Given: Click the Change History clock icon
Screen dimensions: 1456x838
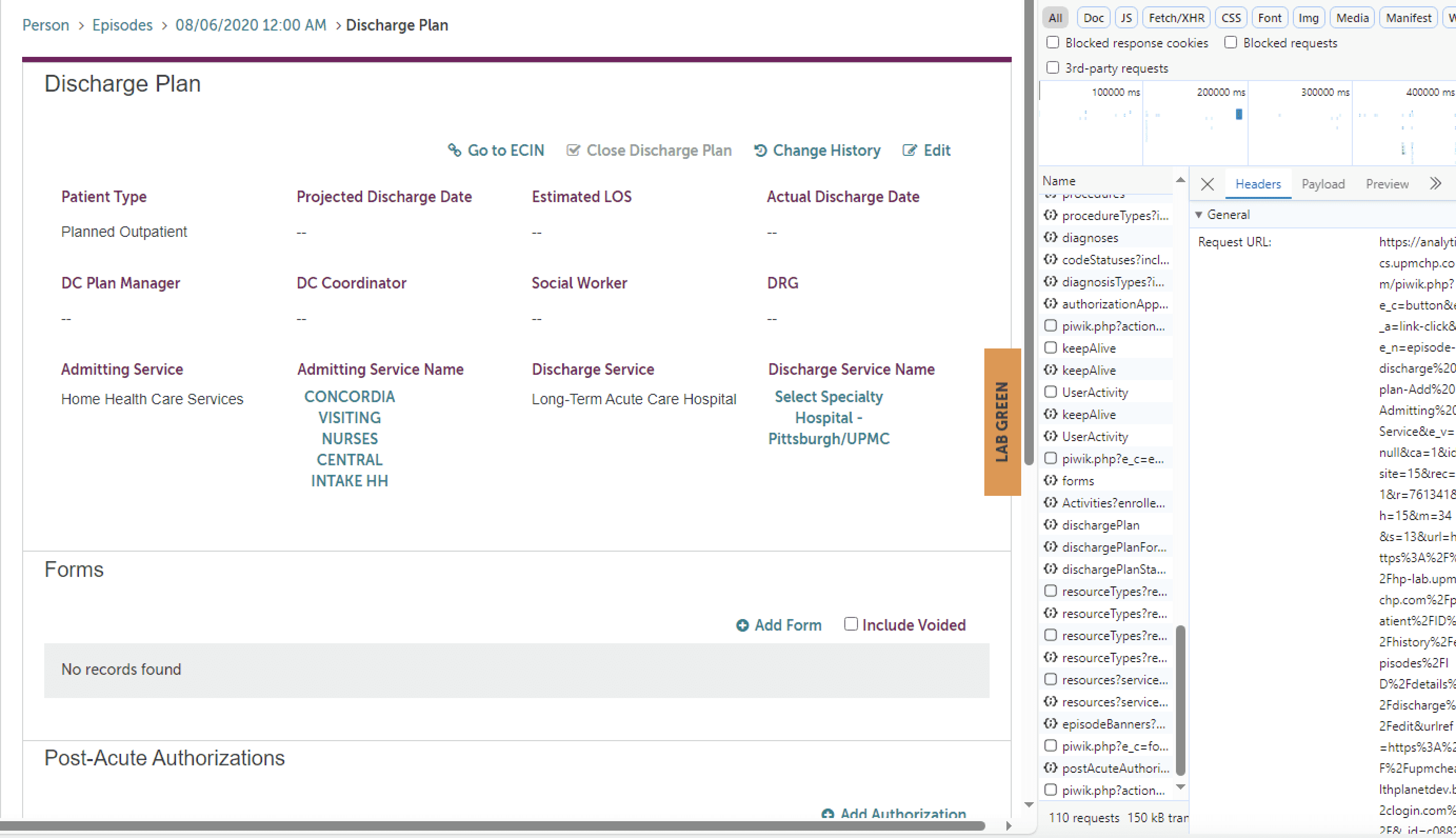Looking at the screenshot, I should [760, 150].
